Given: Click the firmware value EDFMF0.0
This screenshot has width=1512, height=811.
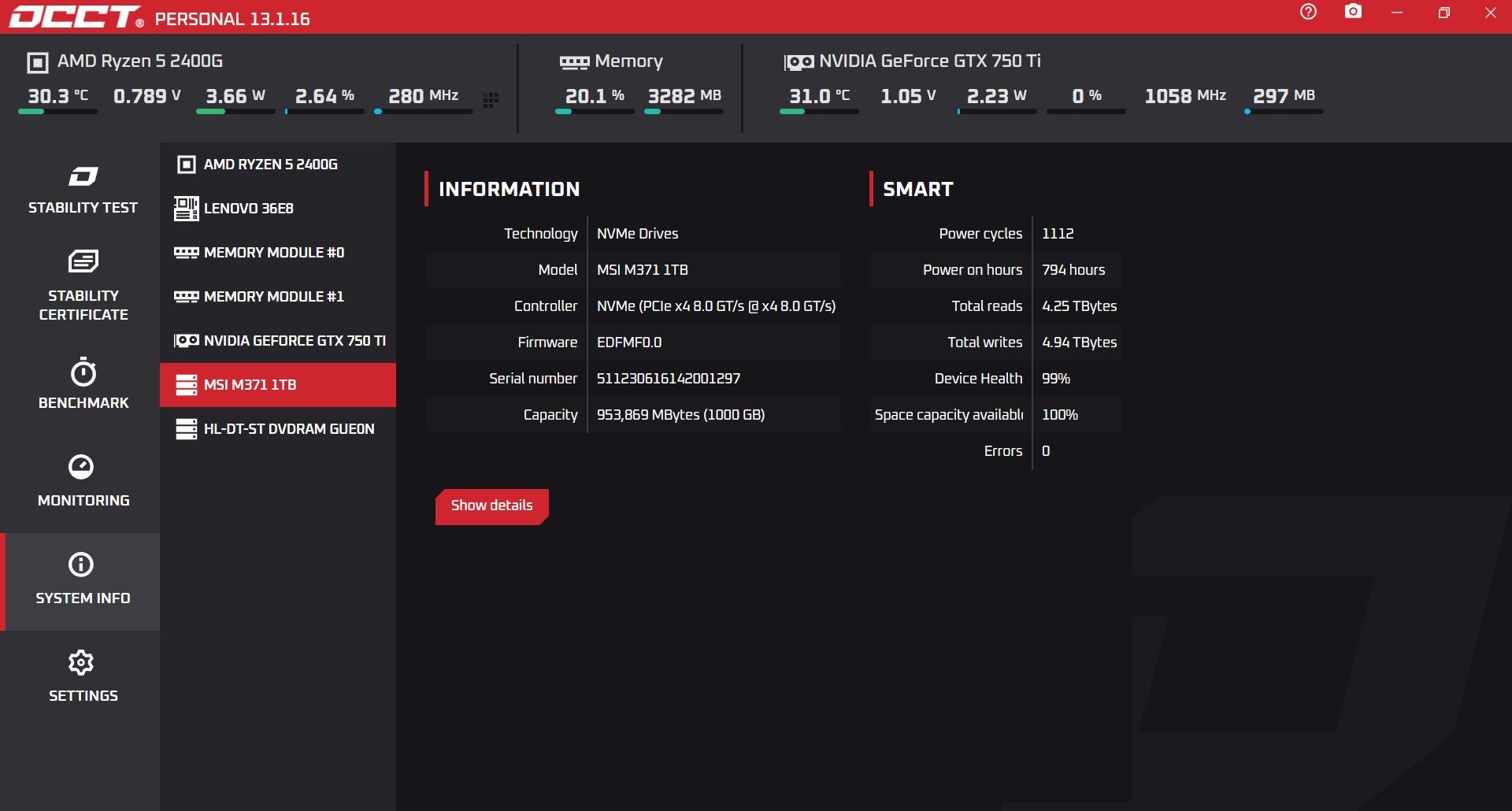Looking at the screenshot, I should click(629, 343).
